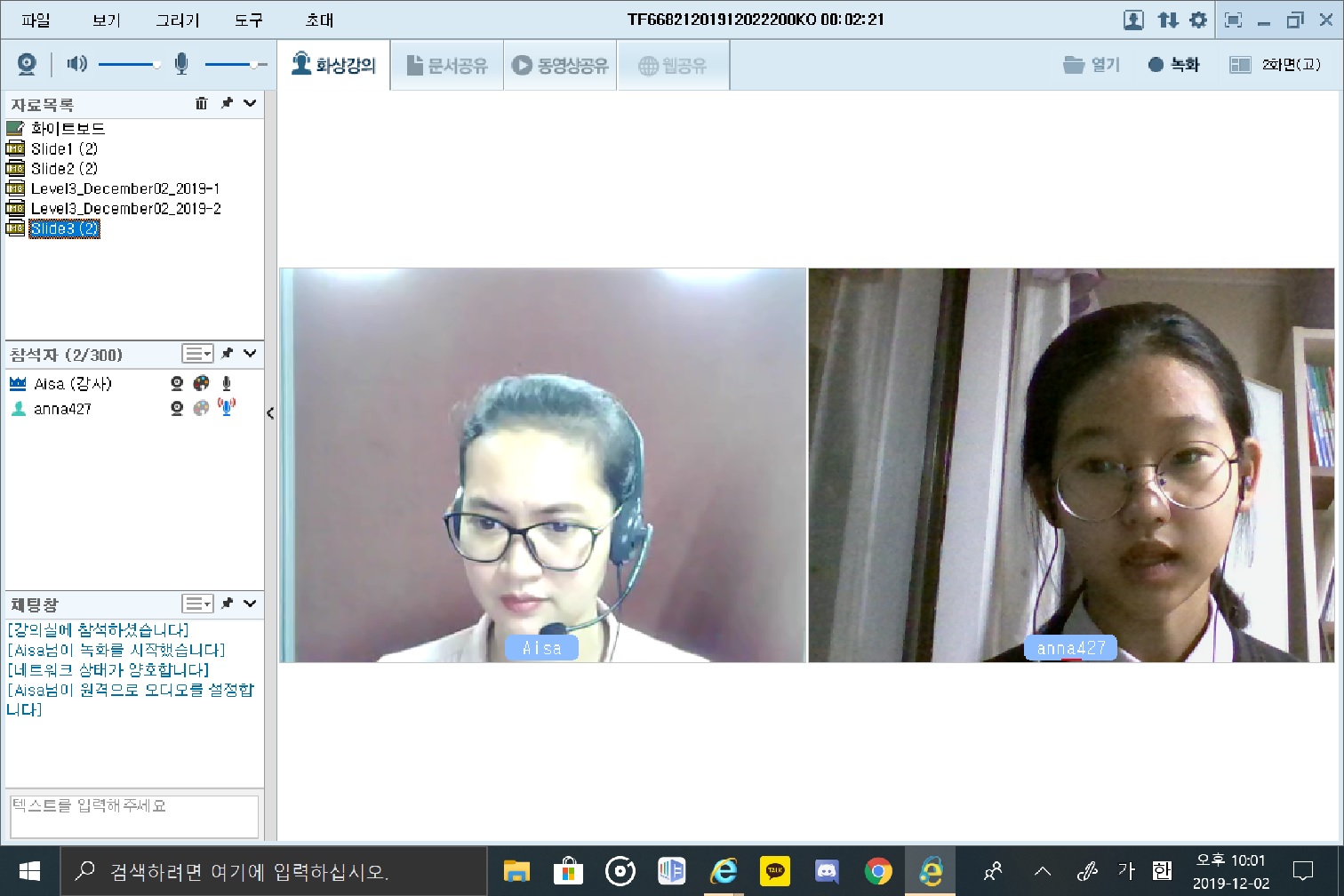Click the network transfer arrows icon
This screenshot has height=896, width=1344.
[1168, 20]
